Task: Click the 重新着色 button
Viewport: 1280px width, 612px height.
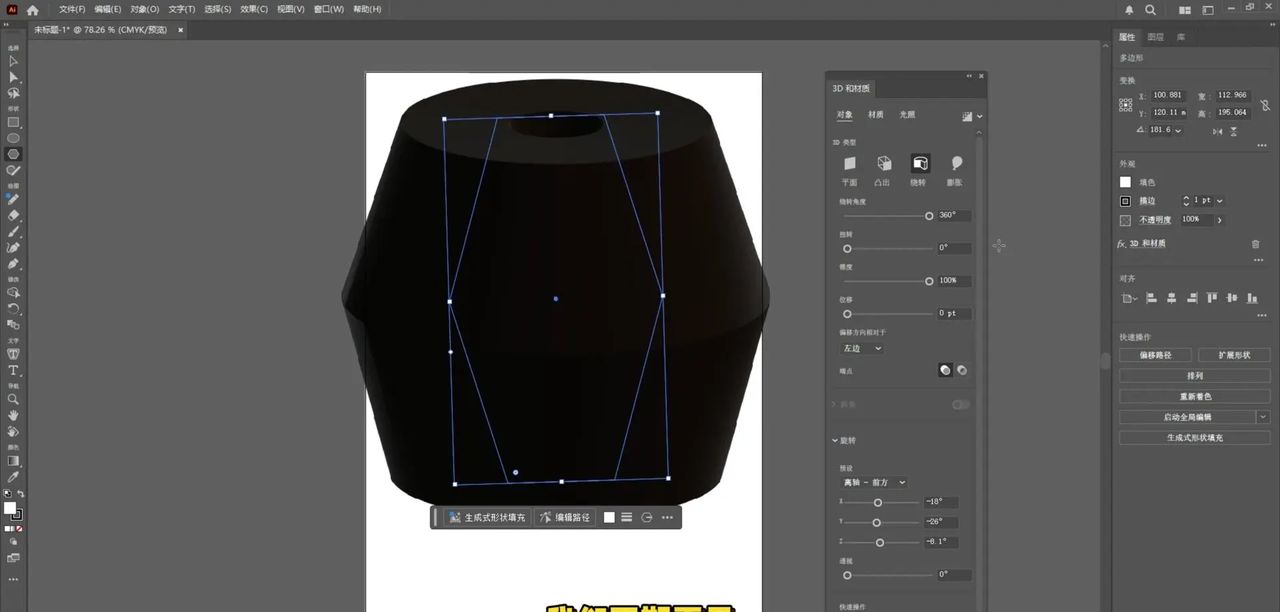Action: pos(1194,396)
